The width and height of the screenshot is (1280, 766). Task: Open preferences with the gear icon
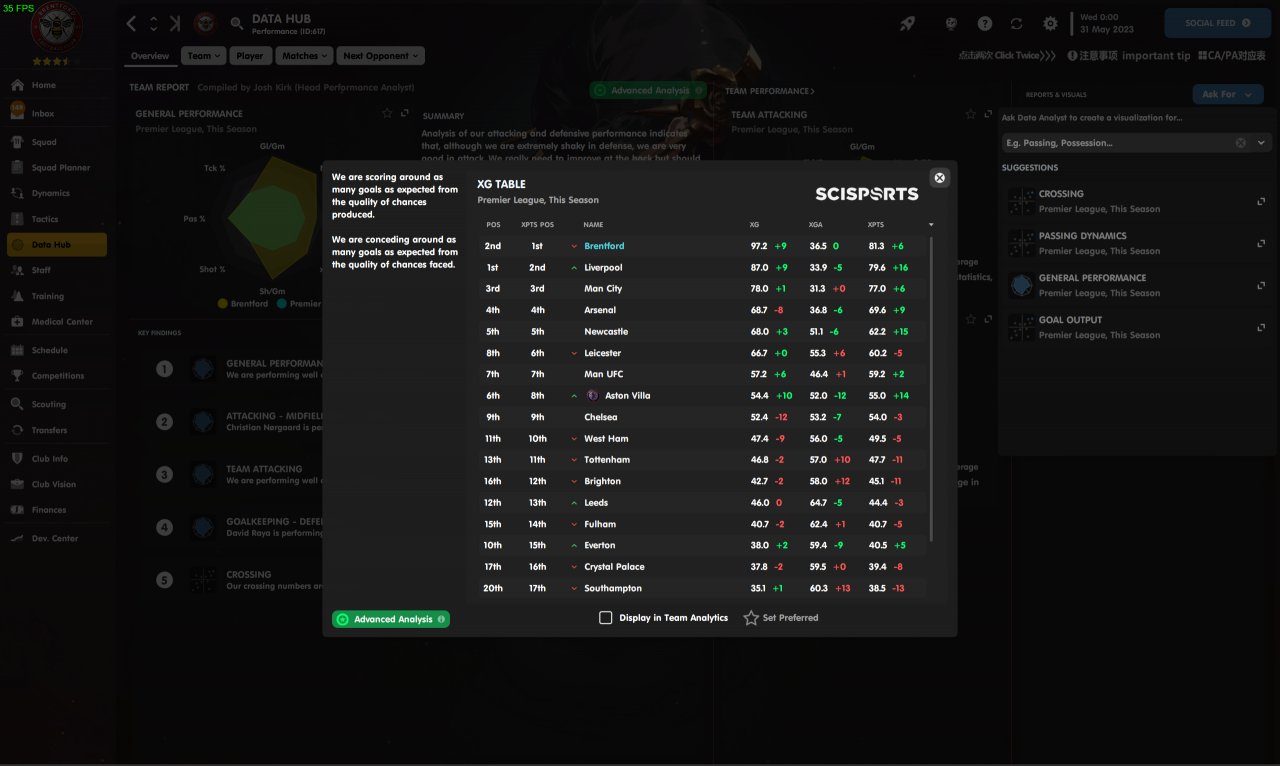point(1050,23)
